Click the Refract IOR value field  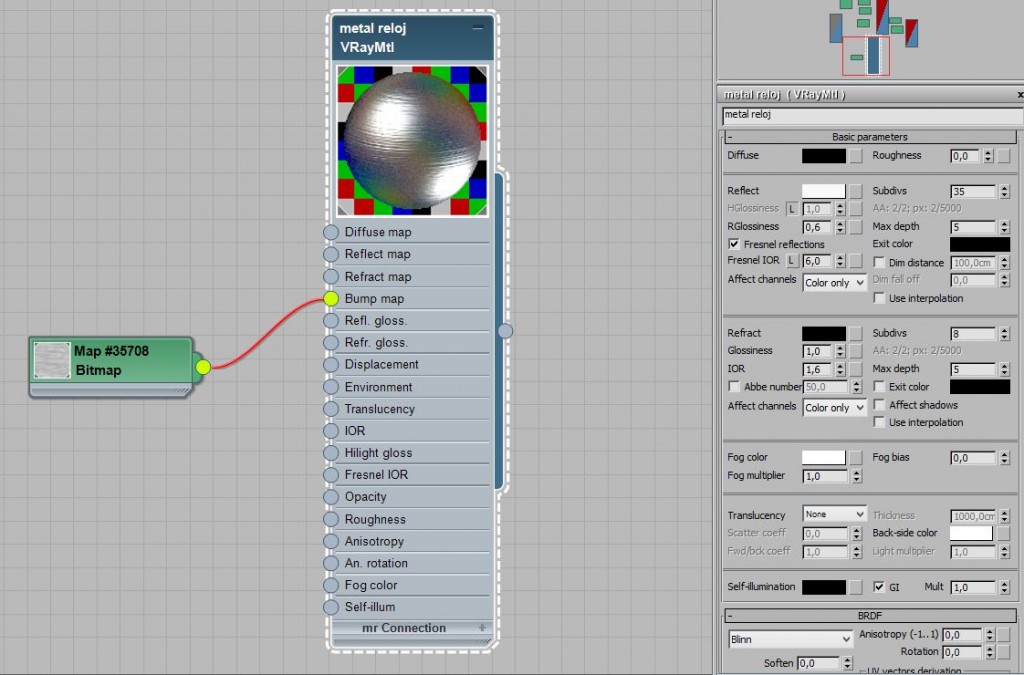[818, 369]
